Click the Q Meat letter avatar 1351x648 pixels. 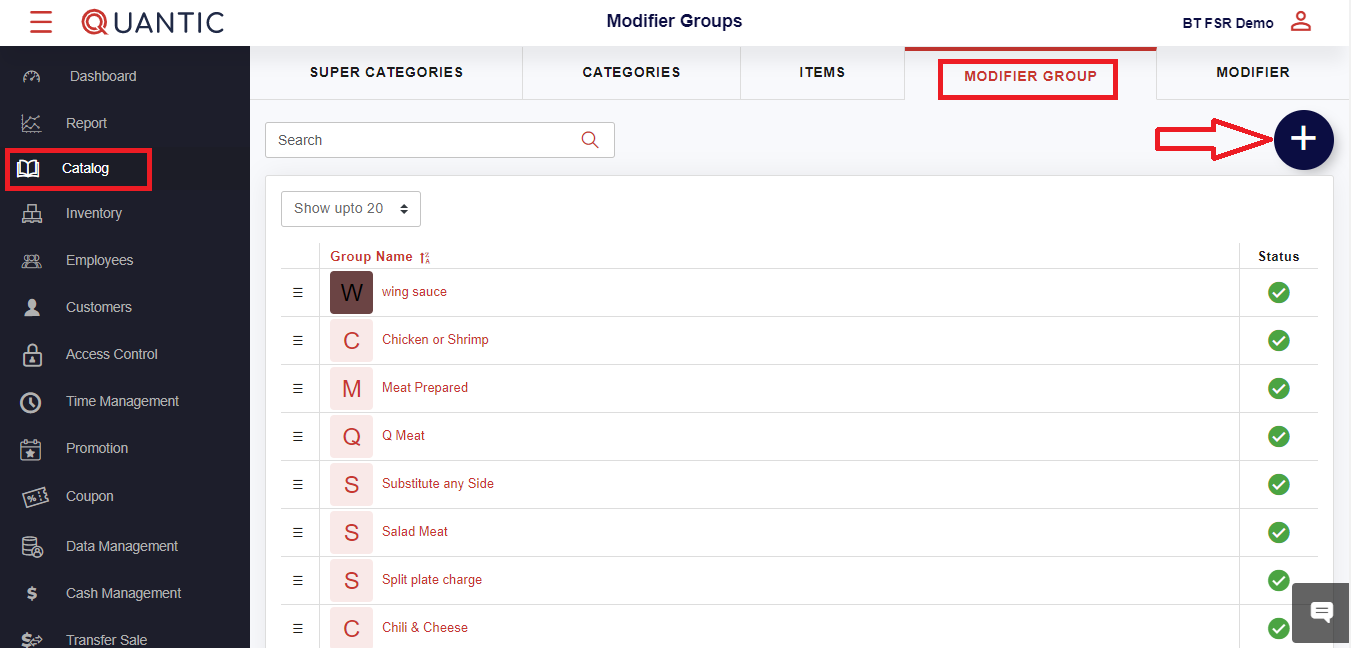[351, 436]
